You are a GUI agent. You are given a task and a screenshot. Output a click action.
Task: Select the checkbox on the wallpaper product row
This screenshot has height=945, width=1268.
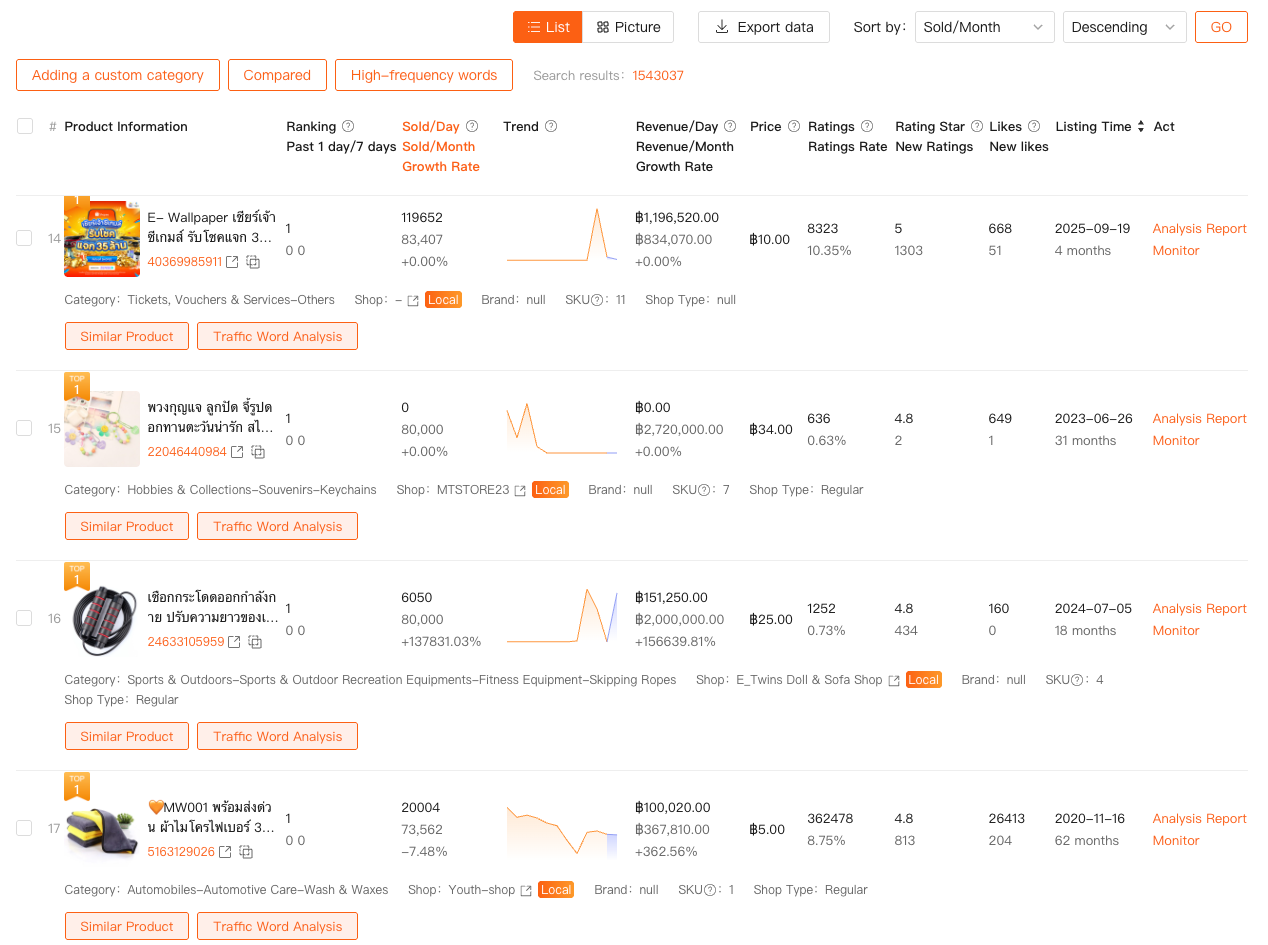point(24,238)
